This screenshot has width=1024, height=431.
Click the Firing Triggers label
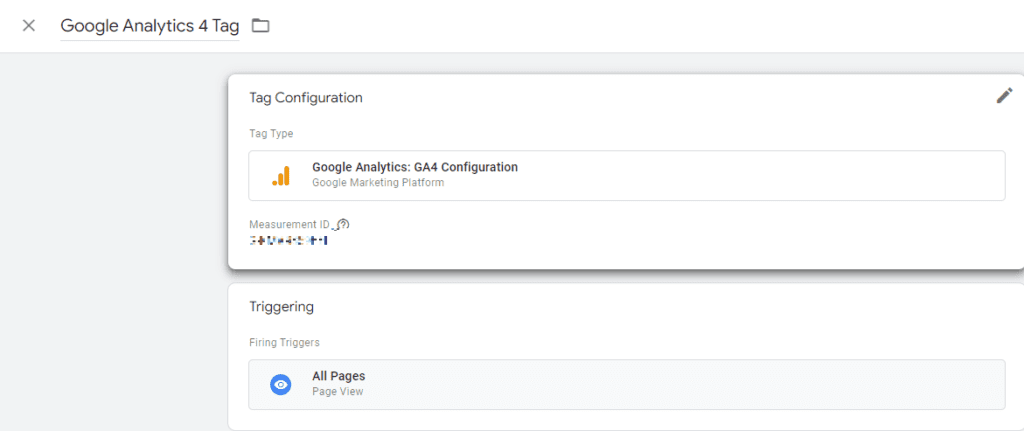pyautogui.click(x=284, y=342)
